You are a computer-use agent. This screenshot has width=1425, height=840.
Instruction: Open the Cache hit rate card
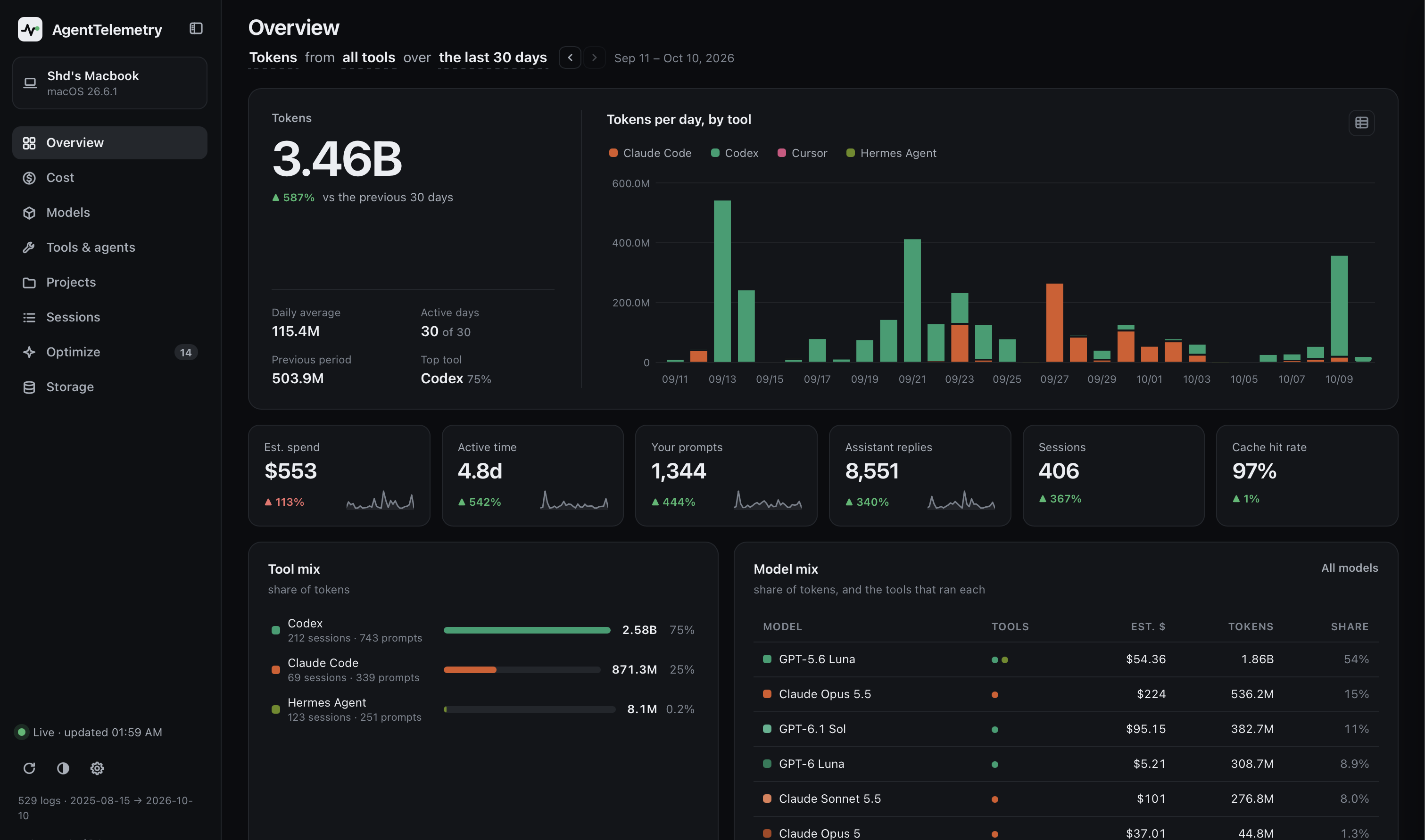pyautogui.click(x=1307, y=476)
